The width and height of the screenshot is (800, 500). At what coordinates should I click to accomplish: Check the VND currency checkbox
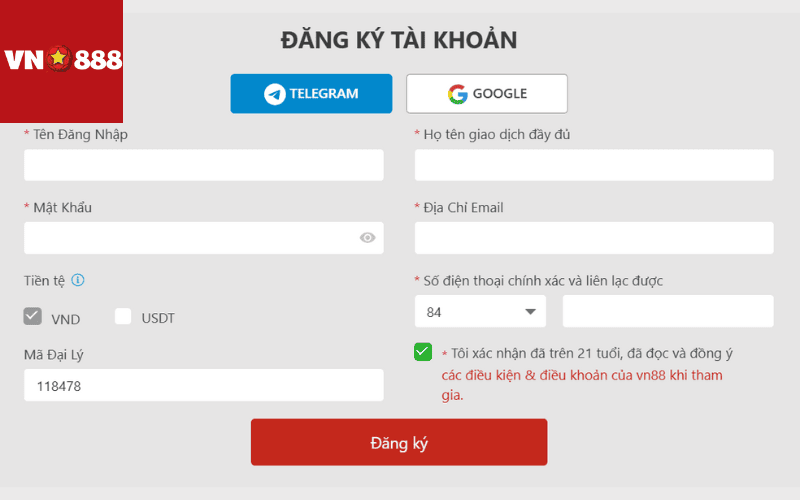33,316
